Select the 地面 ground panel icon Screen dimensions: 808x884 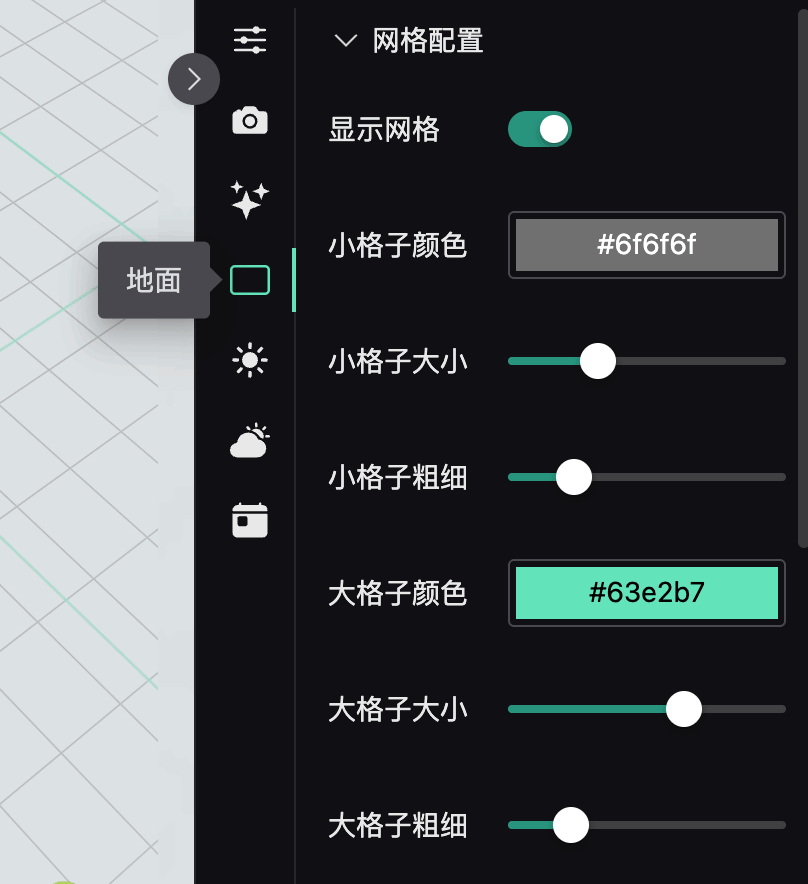(x=248, y=280)
